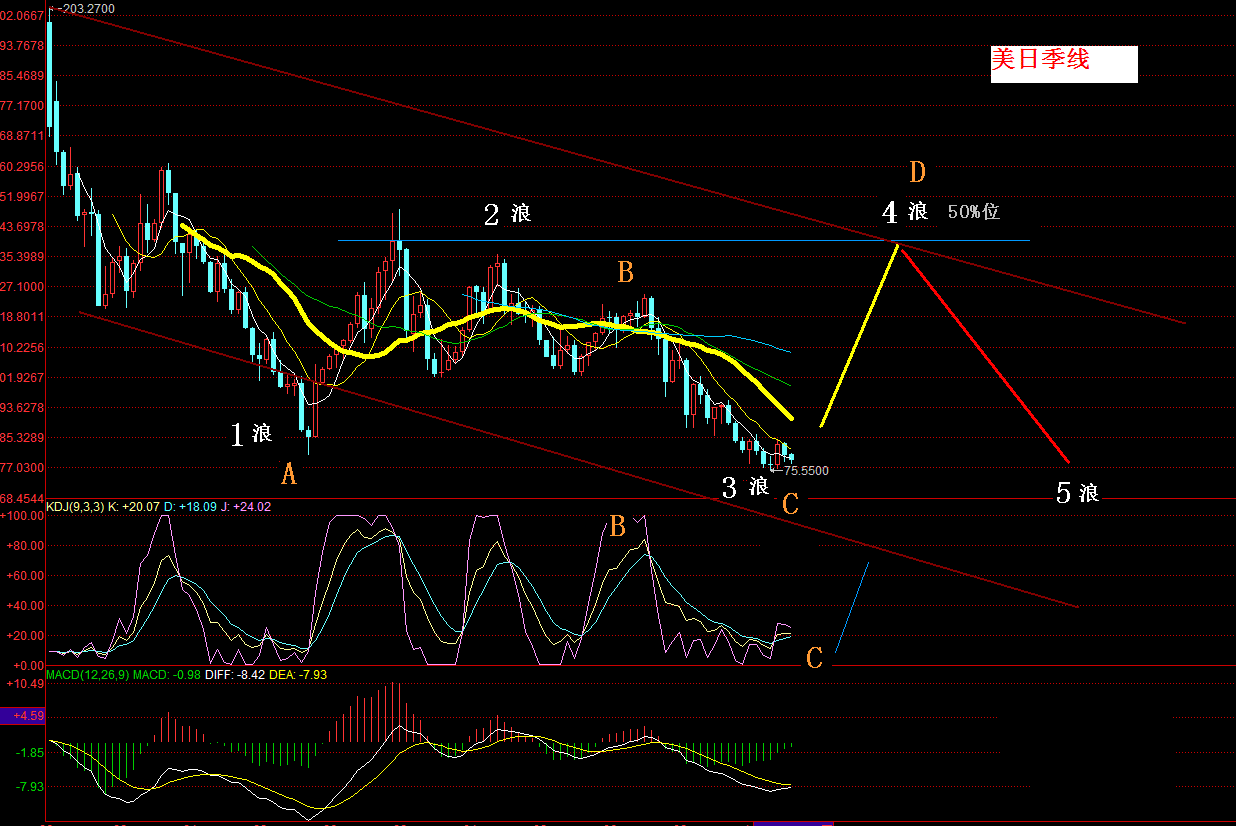The height and width of the screenshot is (826, 1236).
Task: Click the purple +4.59 axis tag
Action: pos(22,716)
